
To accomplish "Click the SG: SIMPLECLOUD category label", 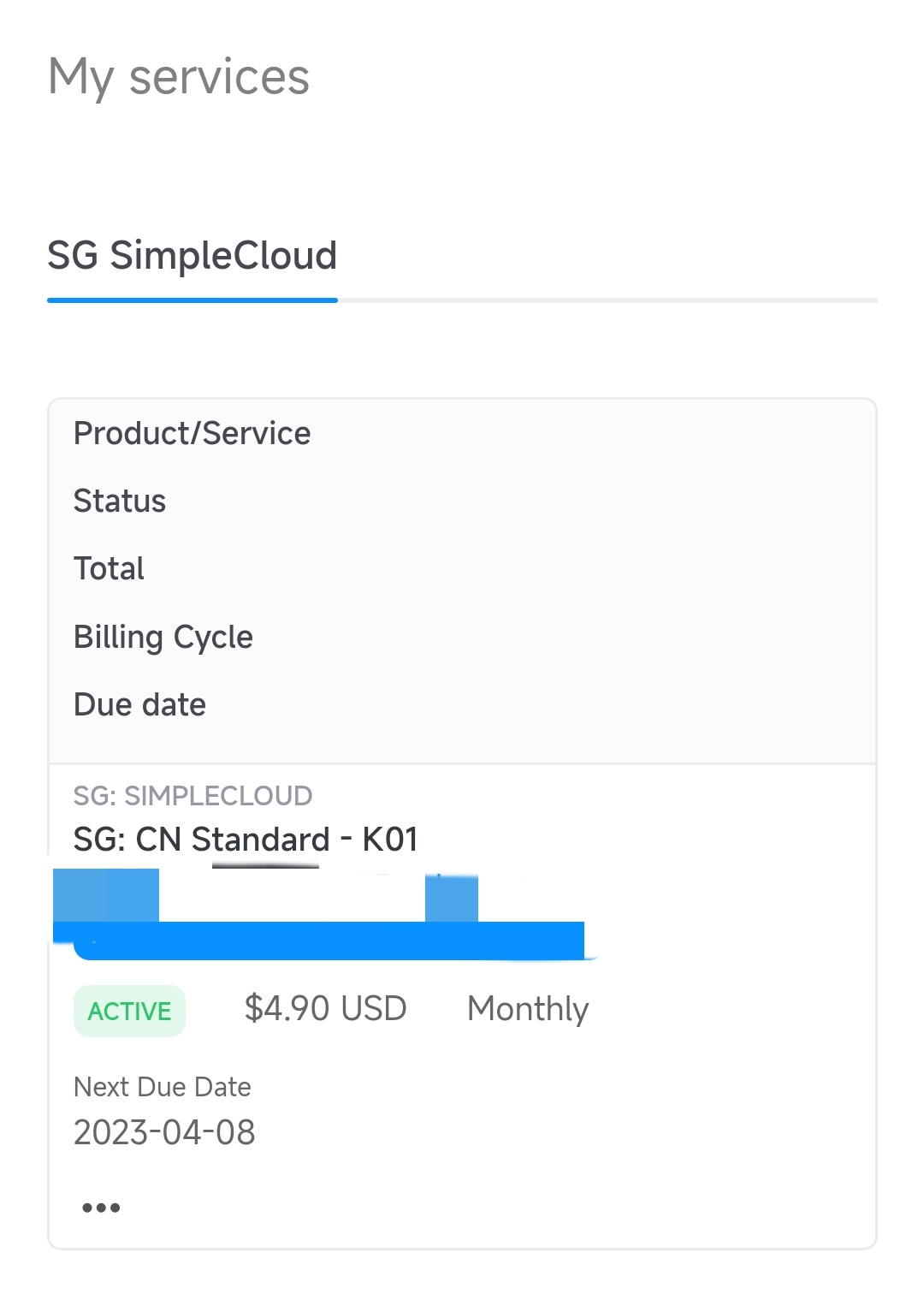I will pyautogui.click(x=193, y=796).
